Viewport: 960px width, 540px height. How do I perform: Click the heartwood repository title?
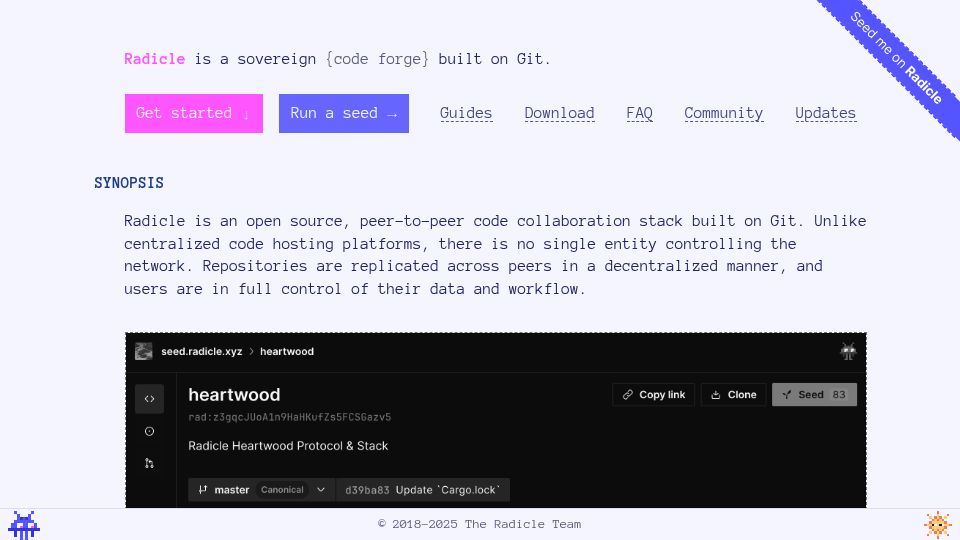[x=234, y=395]
